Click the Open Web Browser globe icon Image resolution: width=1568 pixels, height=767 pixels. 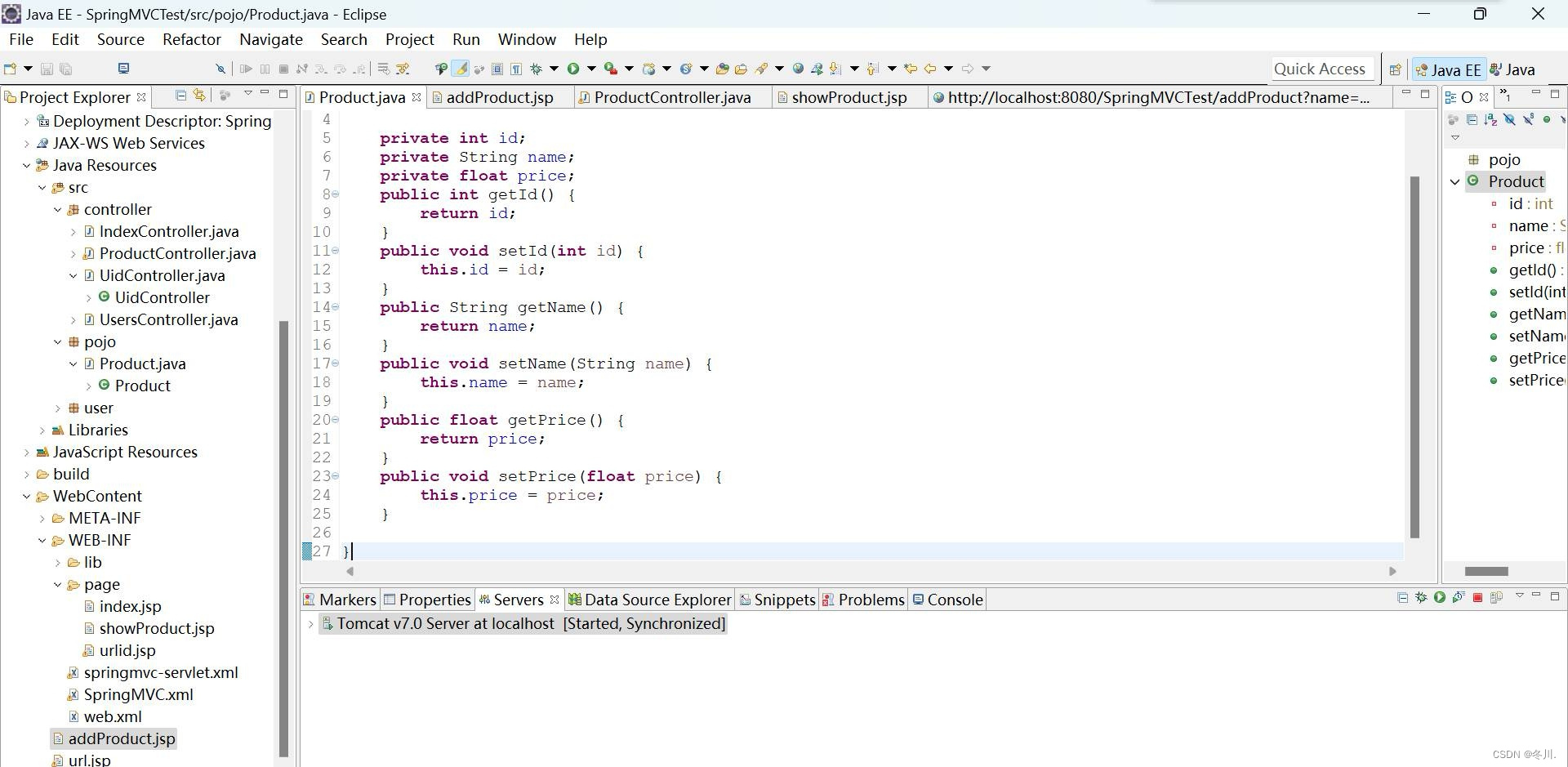798,69
